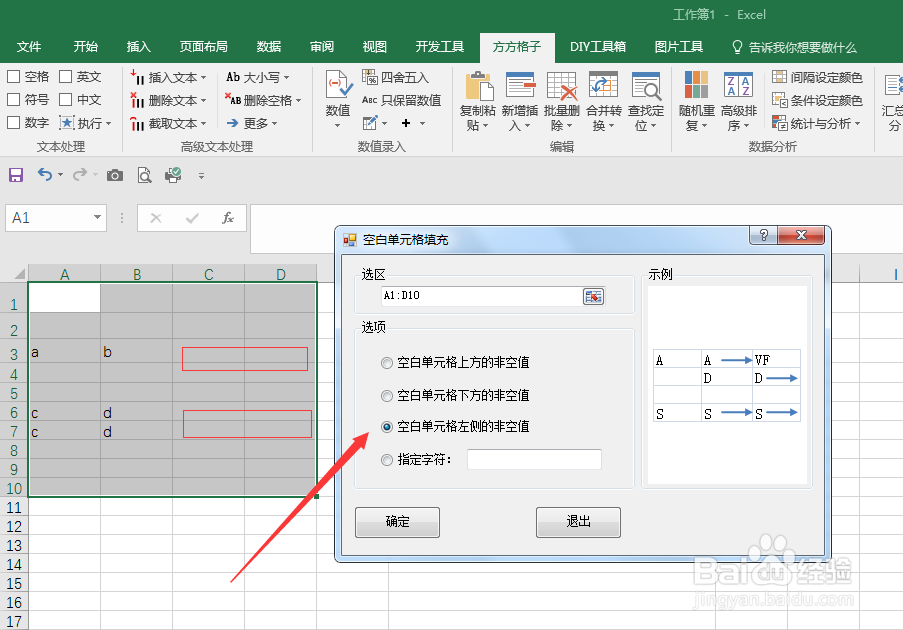
Task: Switch to the 开发工具 tab
Action: pos(439,47)
